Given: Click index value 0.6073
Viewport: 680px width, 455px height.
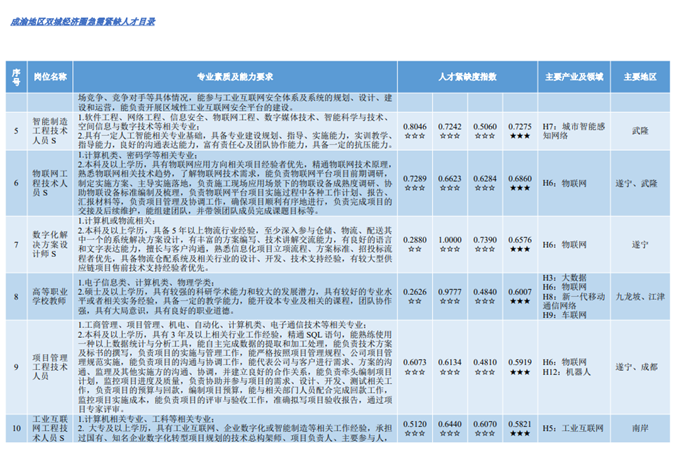Looking at the screenshot, I should 415,362.
